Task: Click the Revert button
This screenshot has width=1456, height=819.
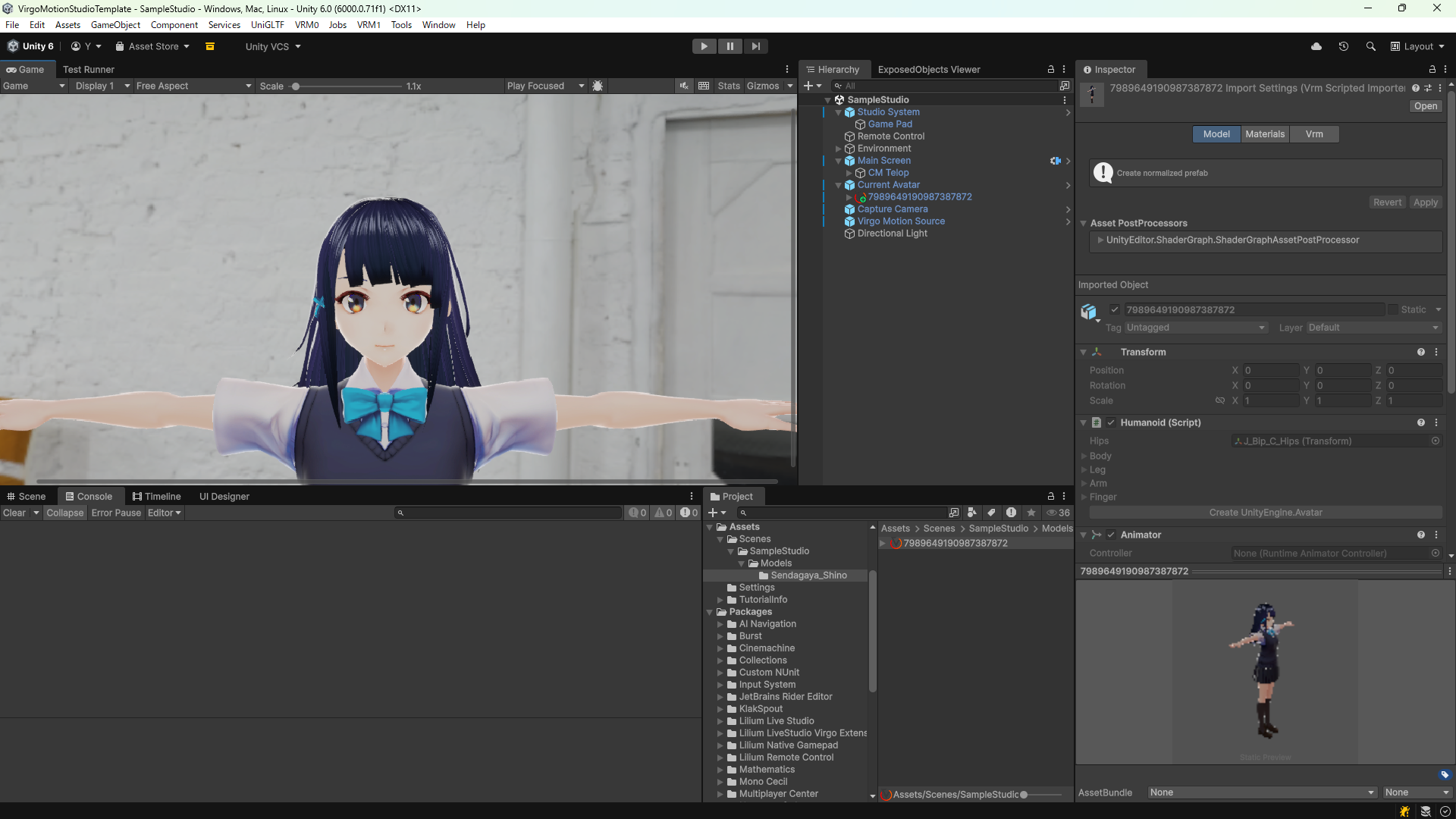Action: 1387,202
